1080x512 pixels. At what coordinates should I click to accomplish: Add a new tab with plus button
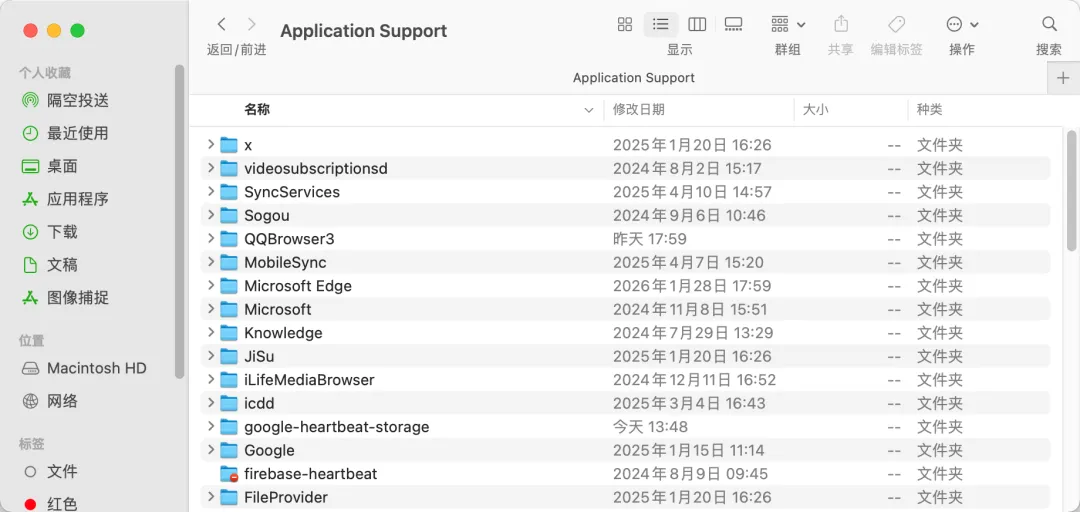pos(1062,78)
